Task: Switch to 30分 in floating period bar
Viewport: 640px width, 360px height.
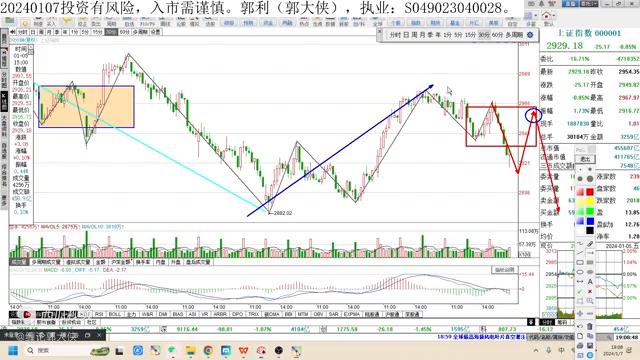Action: pos(484,35)
